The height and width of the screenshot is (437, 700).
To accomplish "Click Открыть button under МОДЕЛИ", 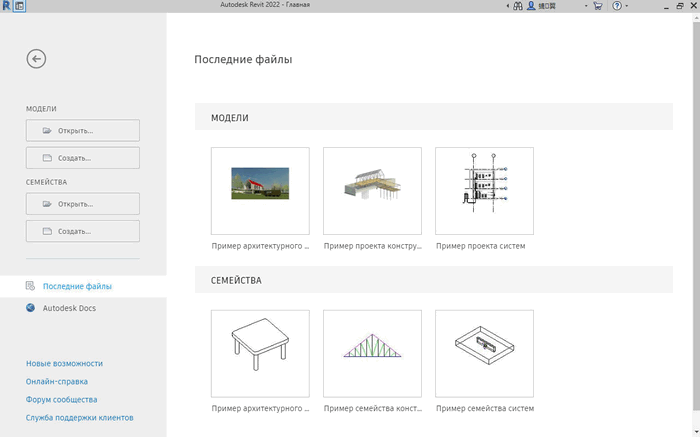I will [x=83, y=131].
